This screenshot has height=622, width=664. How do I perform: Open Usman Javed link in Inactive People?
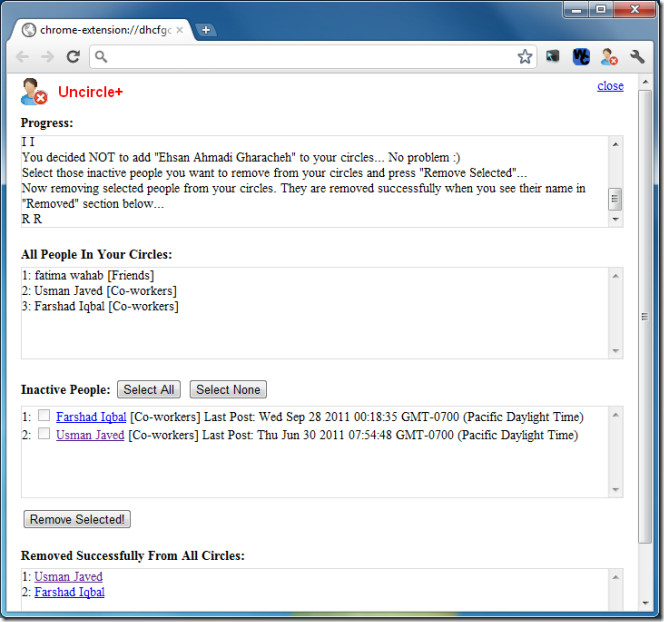[x=90, y=435]
